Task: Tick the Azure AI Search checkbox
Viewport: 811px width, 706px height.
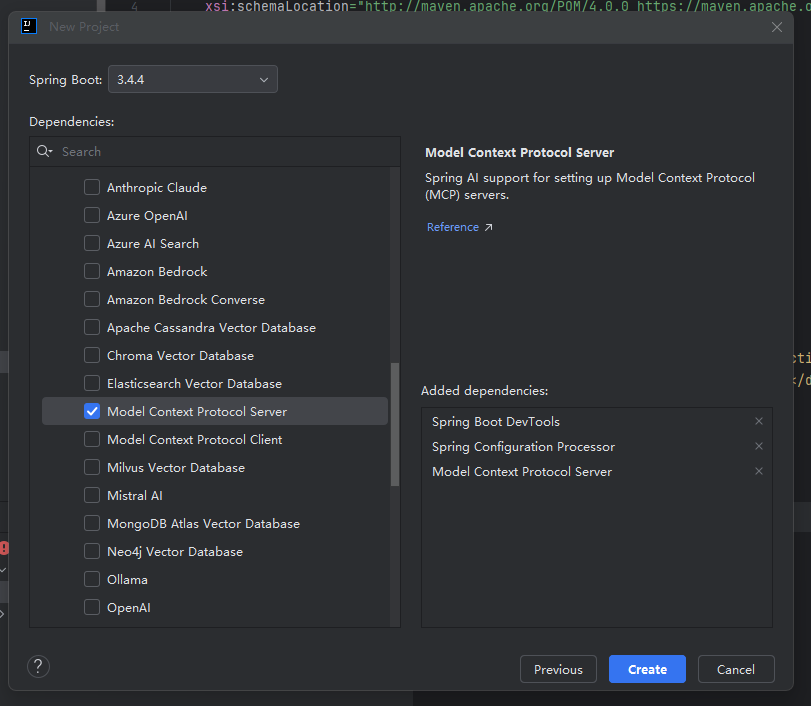Action: click(92, 243)
